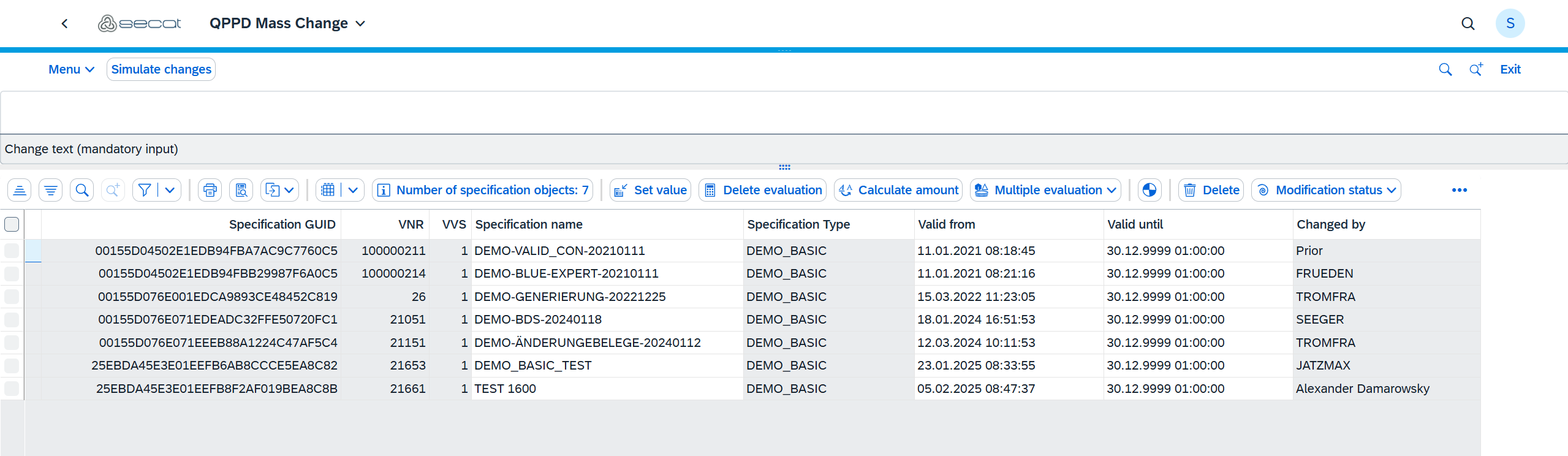The height and width of the screenshot is (456, 1568).
Task: Open the print preview icon
Action: (241, 190)
